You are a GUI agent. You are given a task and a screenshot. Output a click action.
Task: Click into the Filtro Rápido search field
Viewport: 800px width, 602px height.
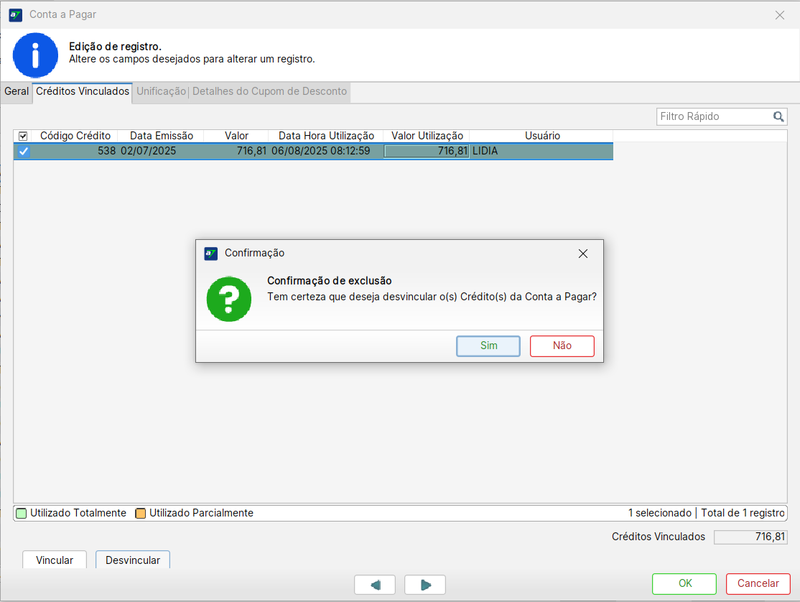[x=714, y=117]
